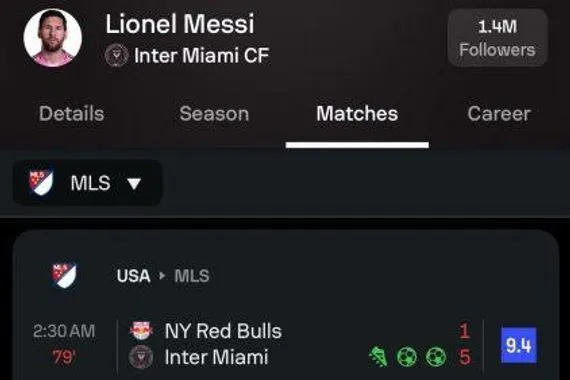Click the Inter Miami CF crest beside the club name
This screenshot has width=570, height=380.
[116, 56]
